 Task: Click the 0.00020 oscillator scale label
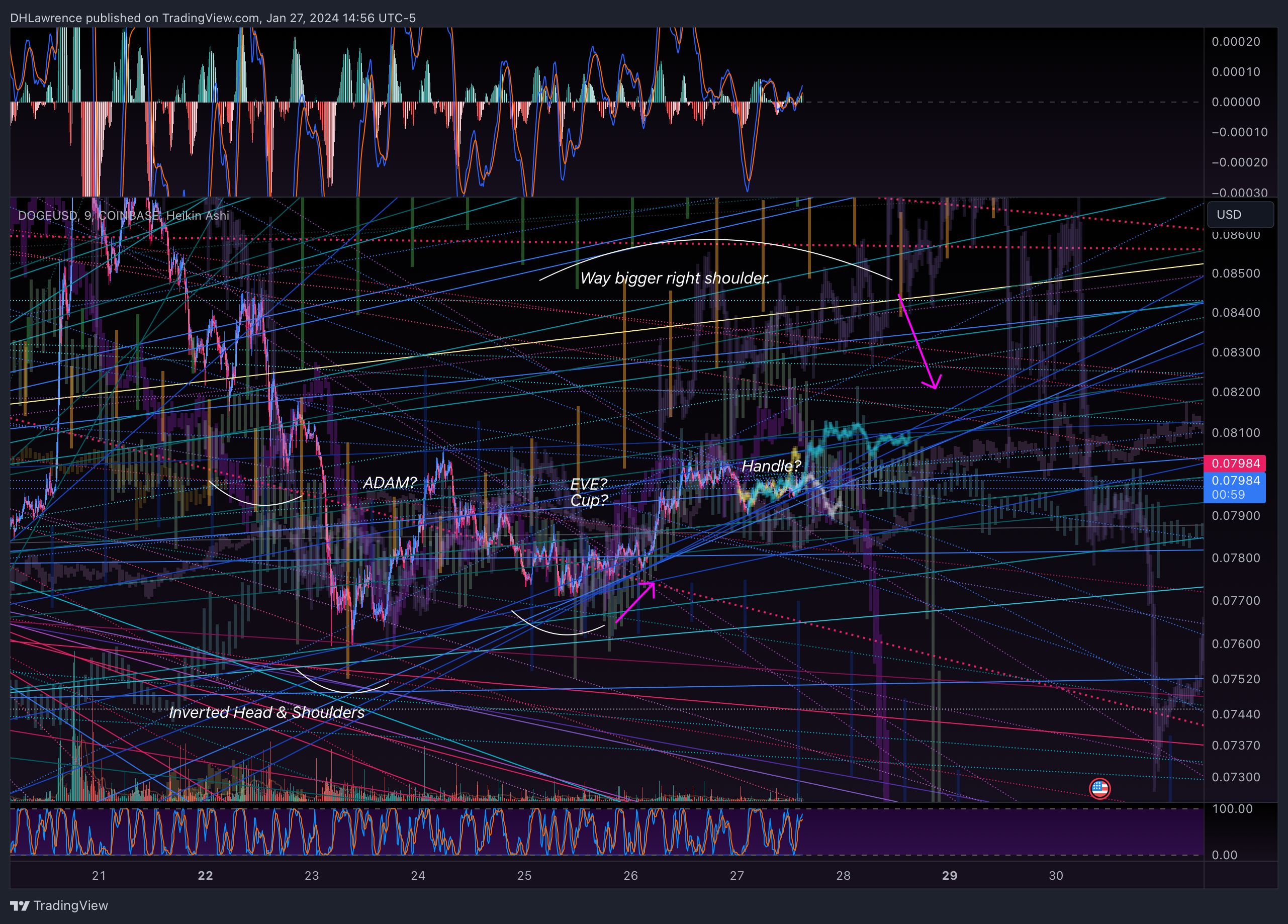tap(1236, 41)
